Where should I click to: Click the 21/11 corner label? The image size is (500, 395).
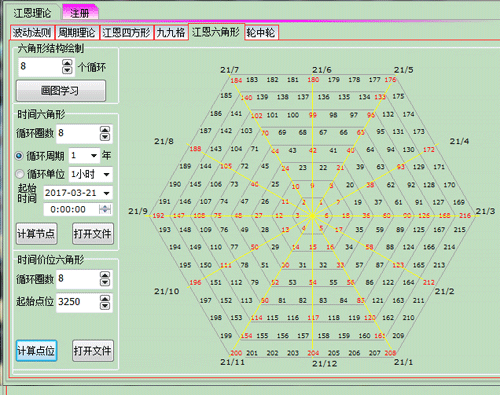(x=233, y=362)
